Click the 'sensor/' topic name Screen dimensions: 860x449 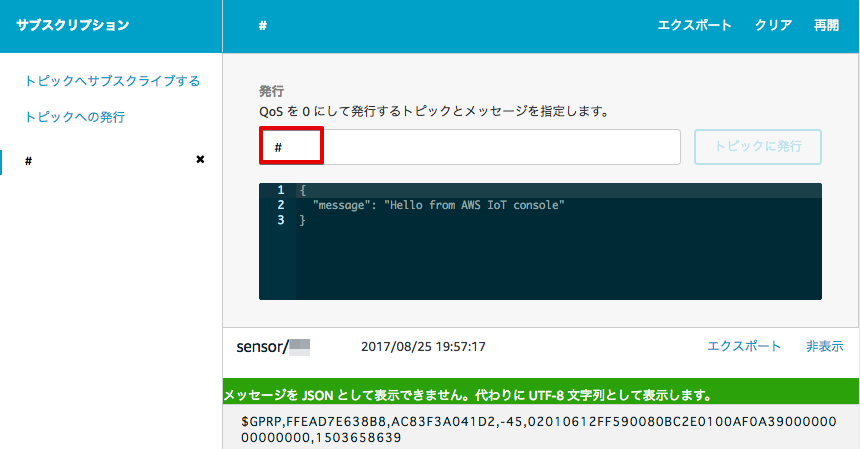click(x=273, y=346)
